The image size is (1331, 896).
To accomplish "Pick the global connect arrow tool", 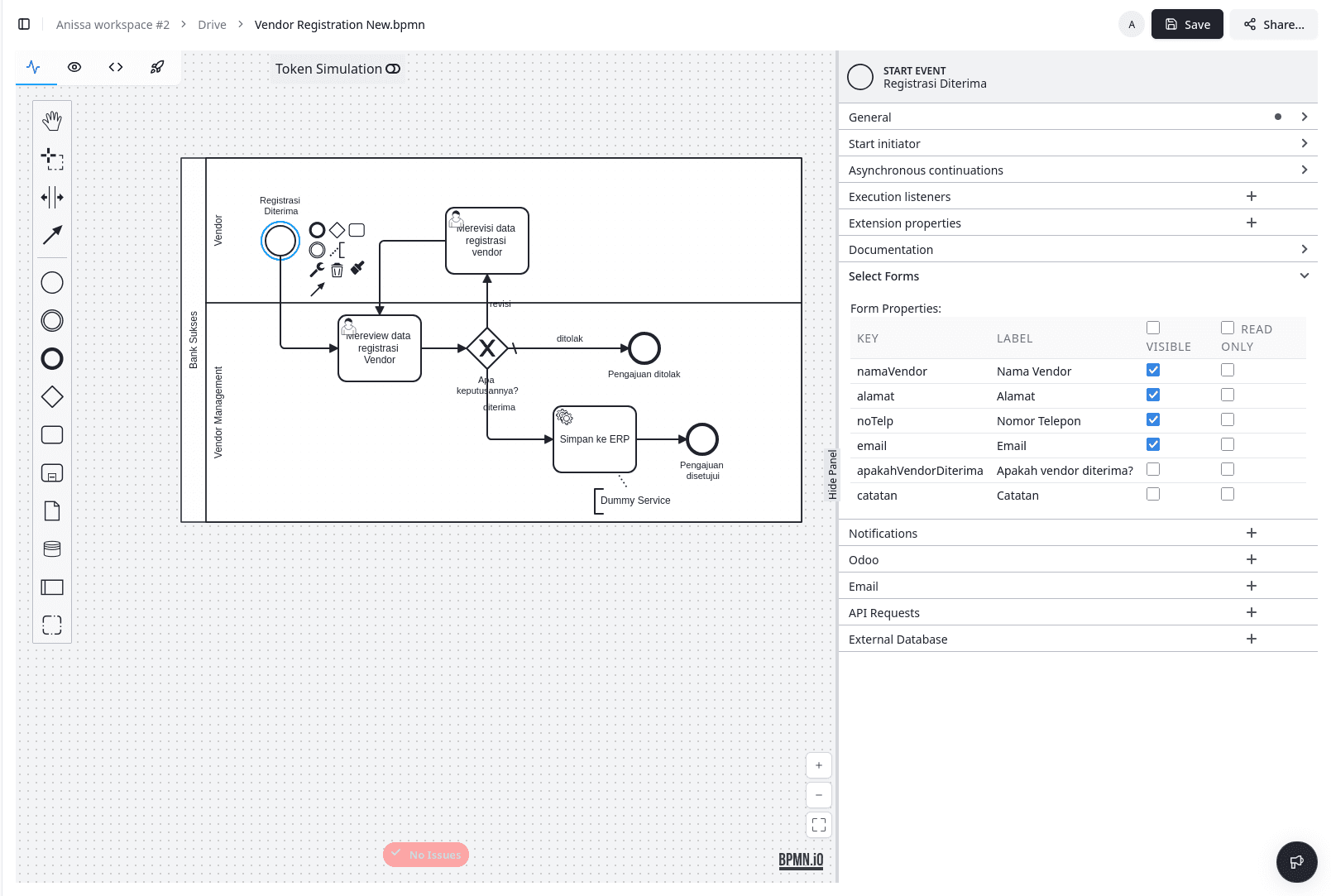I will [x=52, y=235].
